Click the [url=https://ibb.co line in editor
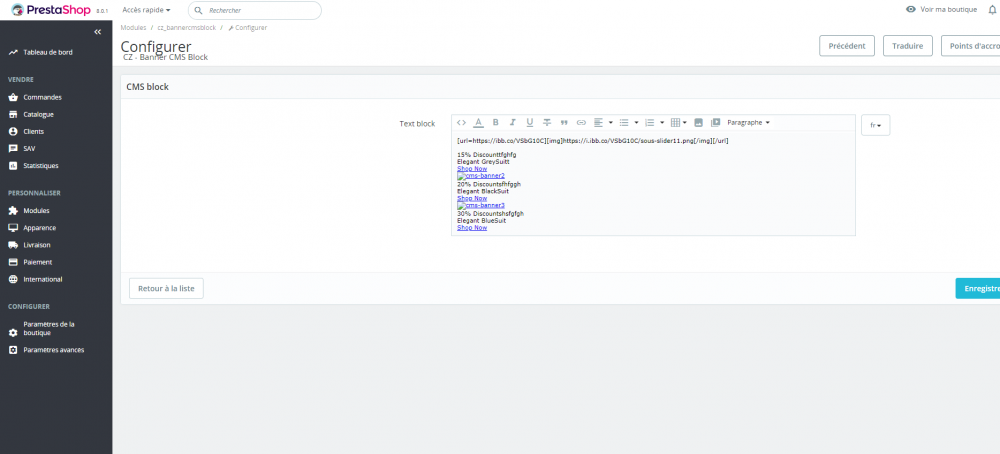This screenshot has width=1000, height=454. 592,141
